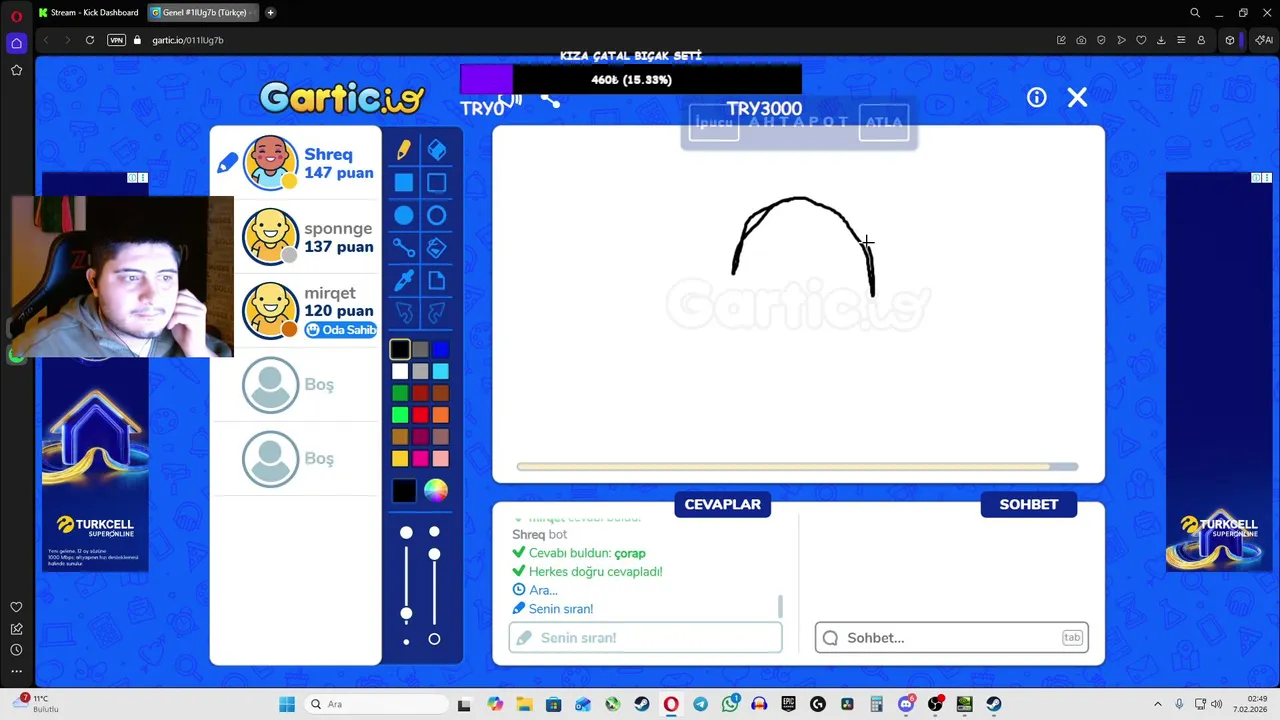The image size is (1280, 720).
Task: Select the yellow color swatch
Action: click(400, 459)
